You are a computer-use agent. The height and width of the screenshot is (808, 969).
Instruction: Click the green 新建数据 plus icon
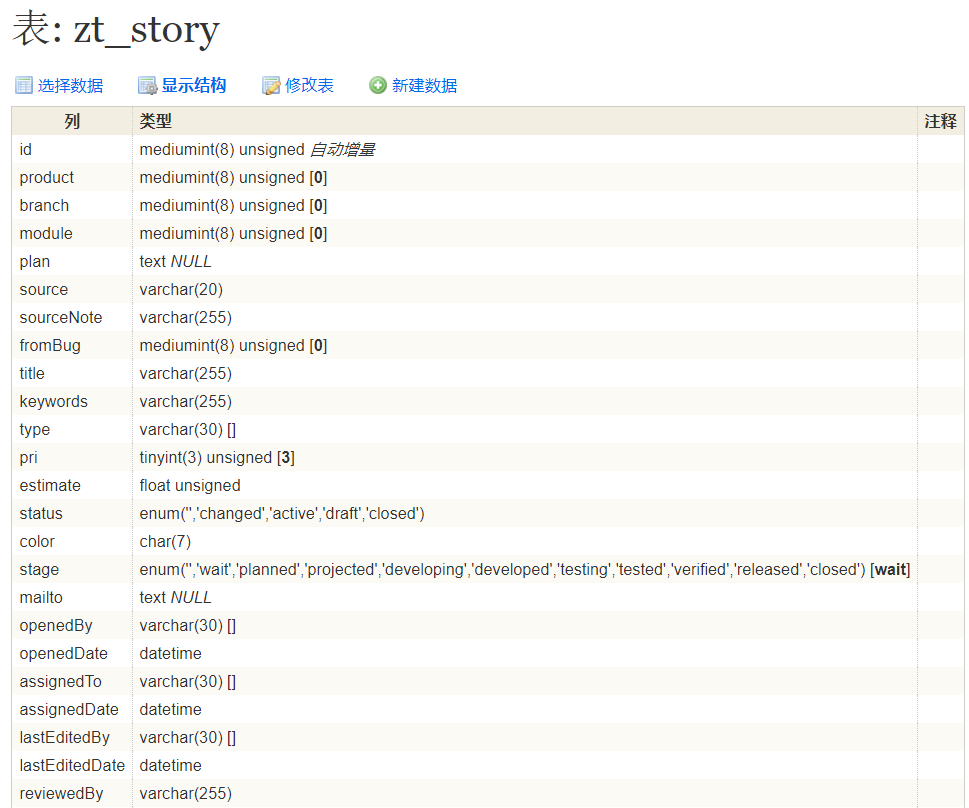pos(378,85)
